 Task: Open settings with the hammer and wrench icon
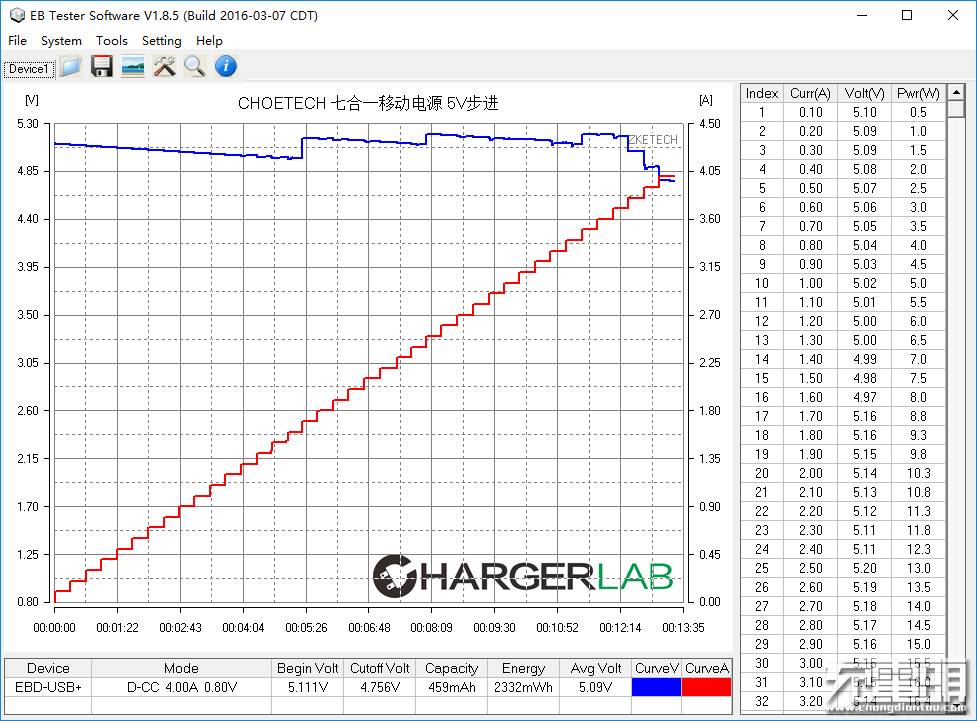coord(164,66)
